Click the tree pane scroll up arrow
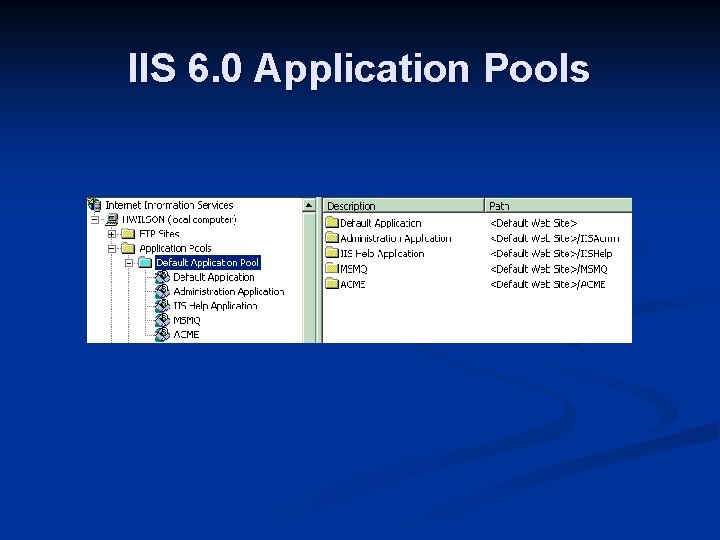The width and height of the screenshot is (720, 540). [309, 205]
